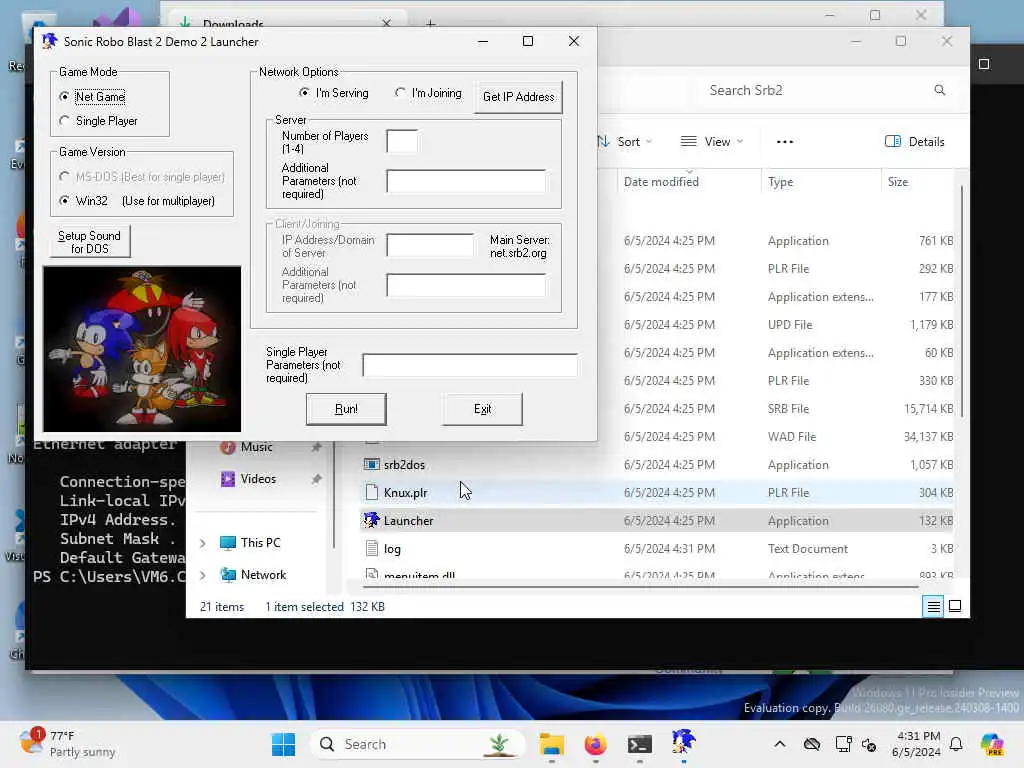Open the notifications bell icon
Screen dimensions: 1024x768
point(956,744)
